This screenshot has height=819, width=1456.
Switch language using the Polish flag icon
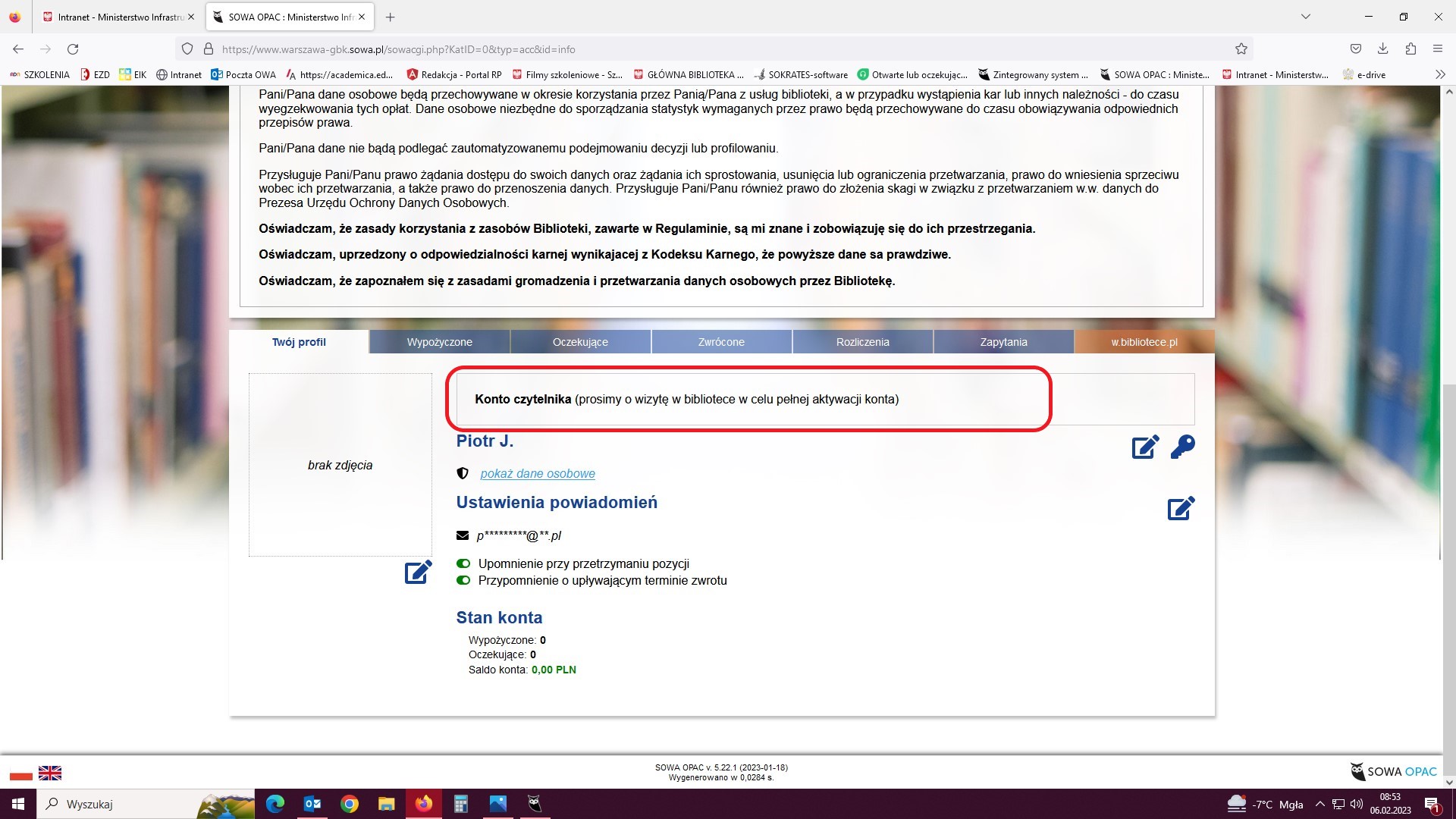click(21, 773)
